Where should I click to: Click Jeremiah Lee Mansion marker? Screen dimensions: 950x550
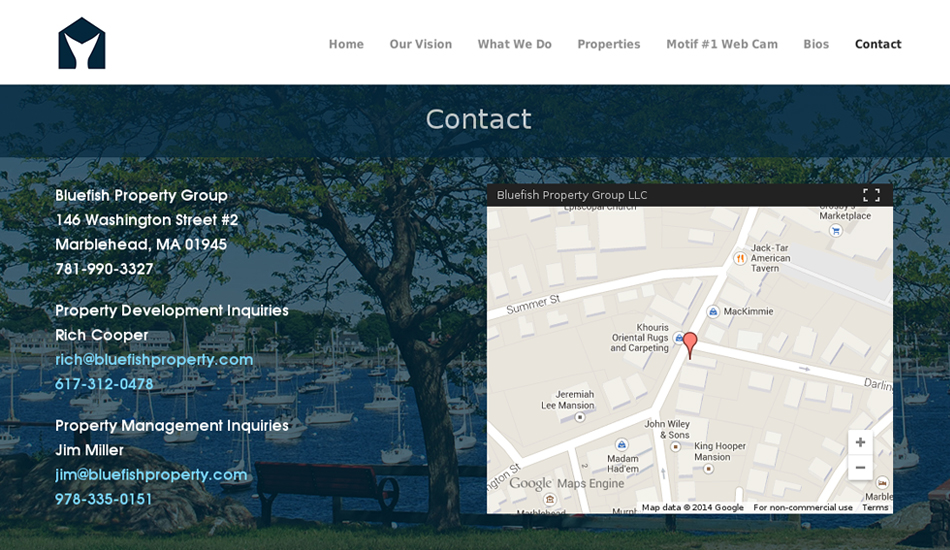click(x=580, y=417)
